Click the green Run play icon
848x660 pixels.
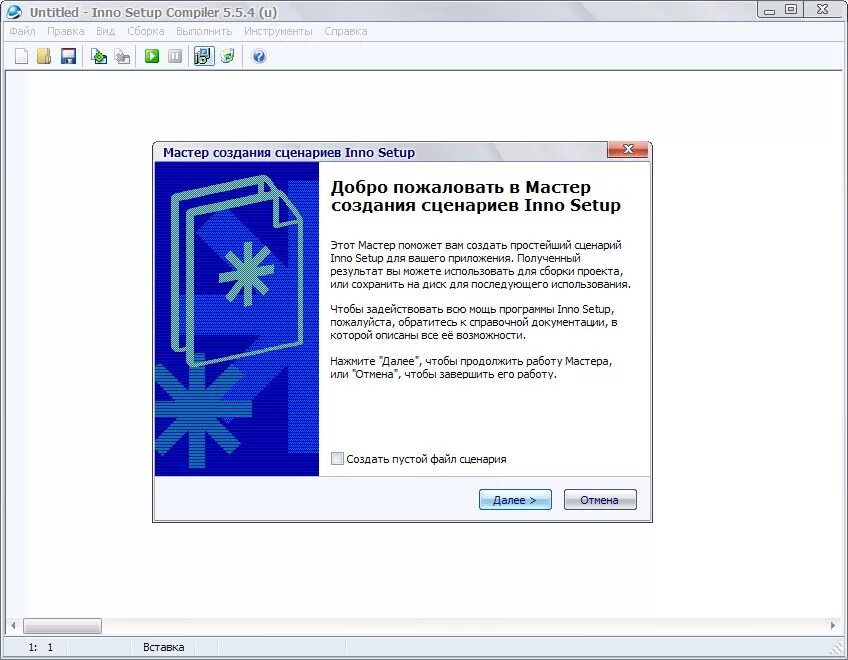click(x=152, y=56)
